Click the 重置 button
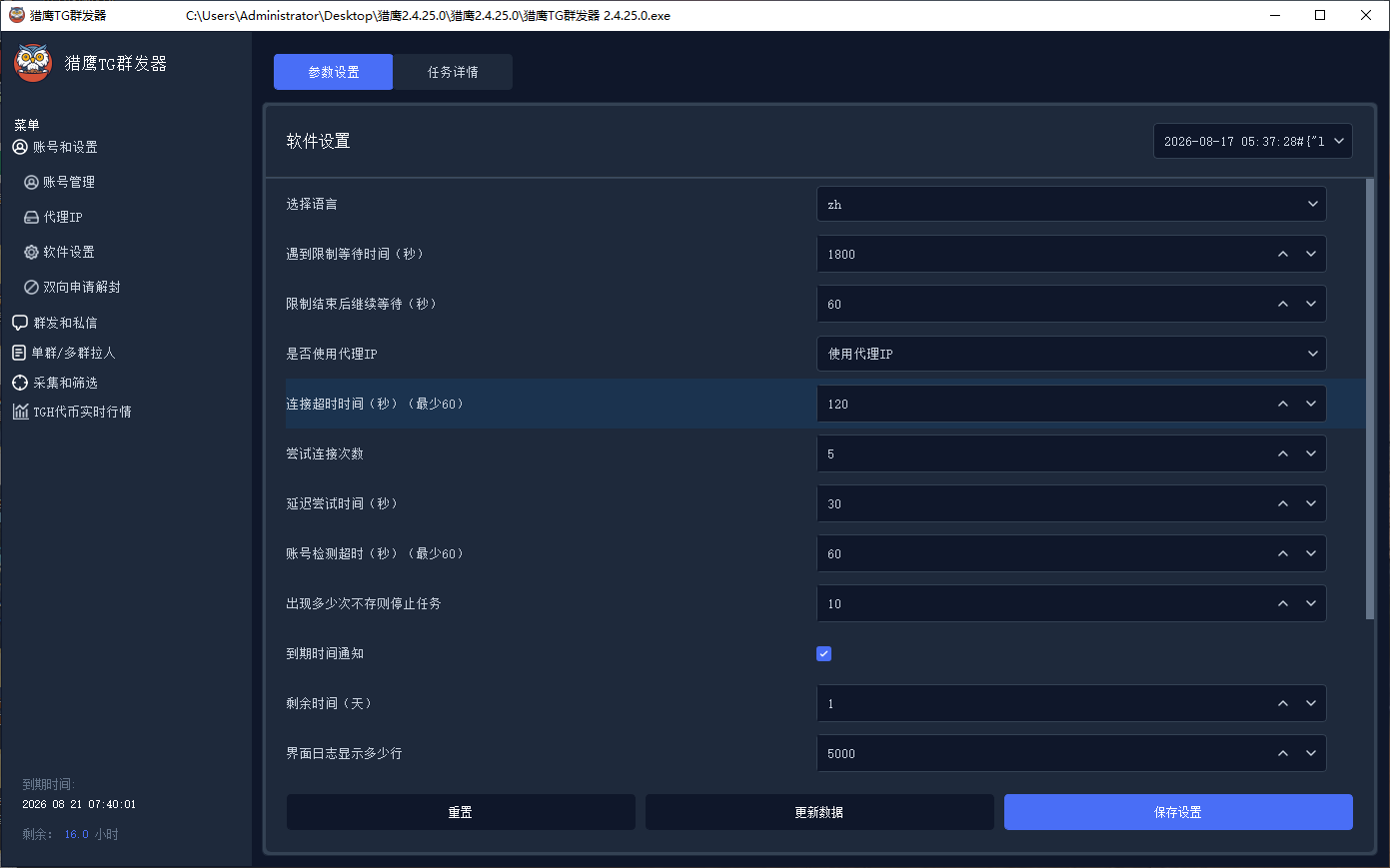1390x868 pixels. pyautogui.click(x=461, y=812)
